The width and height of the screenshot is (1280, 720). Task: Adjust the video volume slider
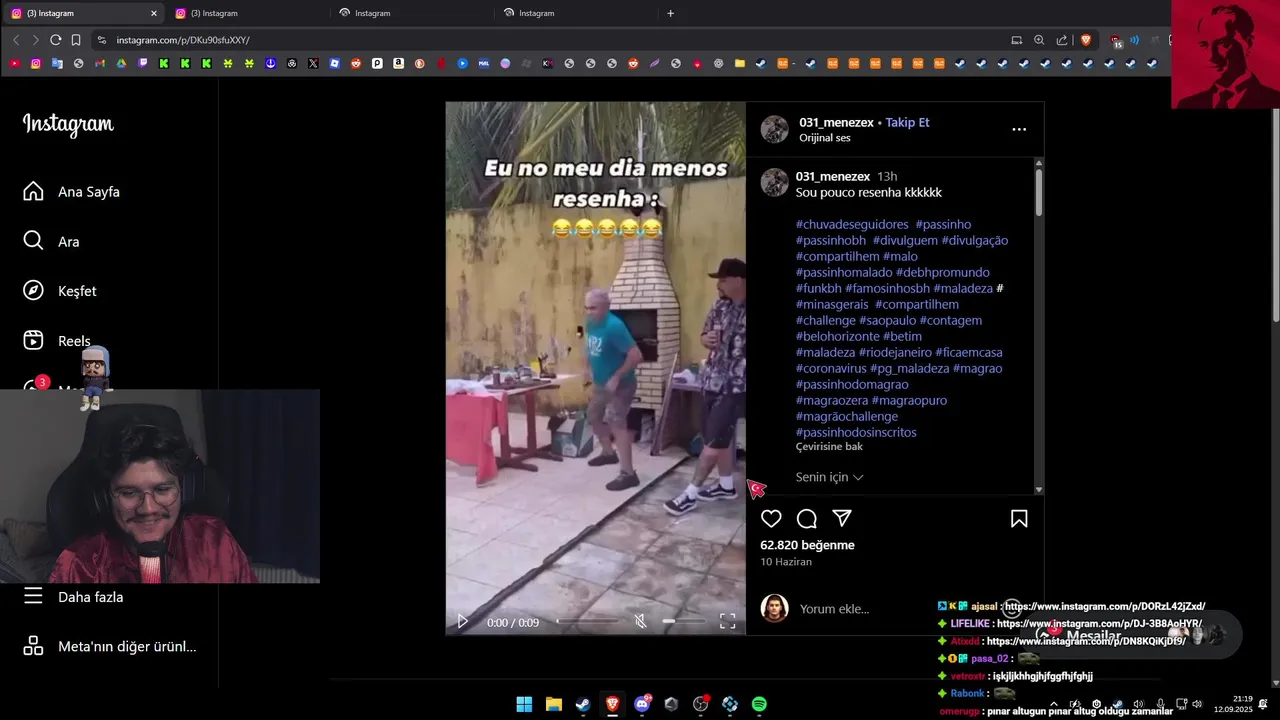tap(683, 622)
